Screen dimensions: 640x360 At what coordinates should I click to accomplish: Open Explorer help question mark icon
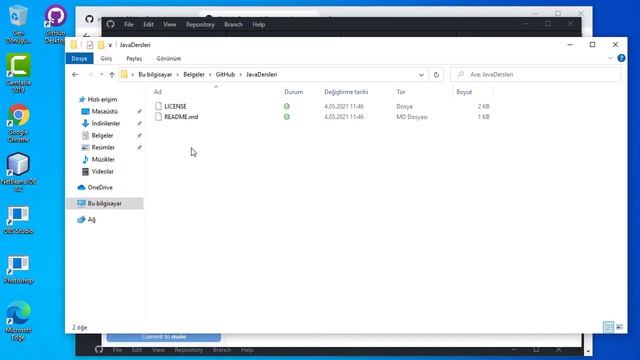[621, 58]
